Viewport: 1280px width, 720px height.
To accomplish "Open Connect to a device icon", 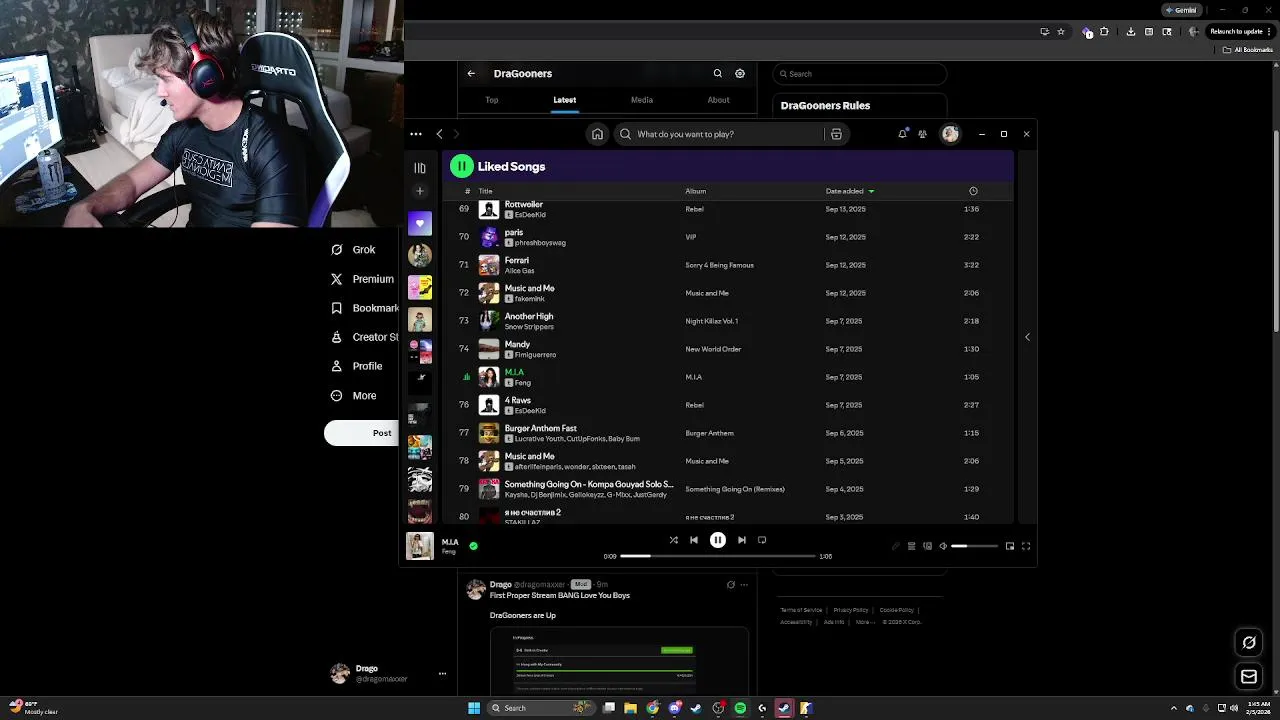I will 927,546.
